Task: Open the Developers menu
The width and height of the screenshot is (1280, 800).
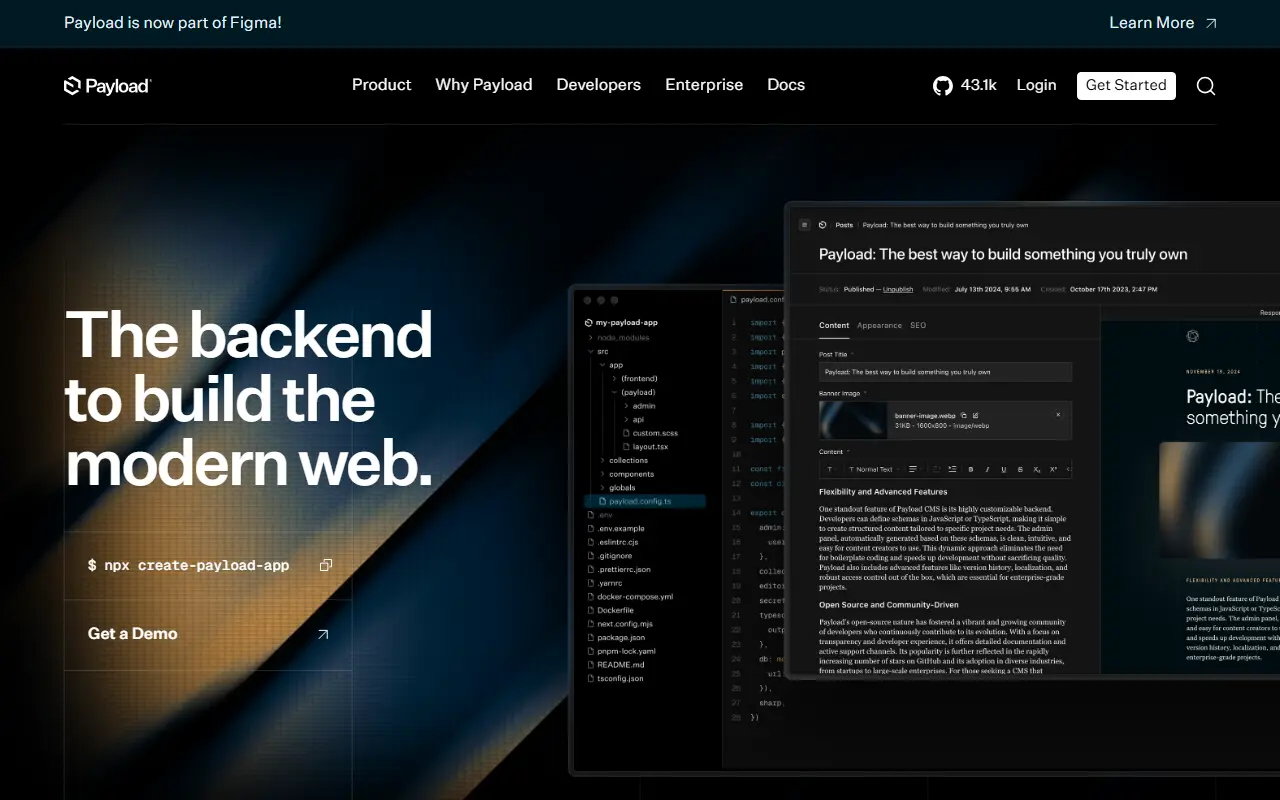Action: pyautogui.click(x=599, y=85)
